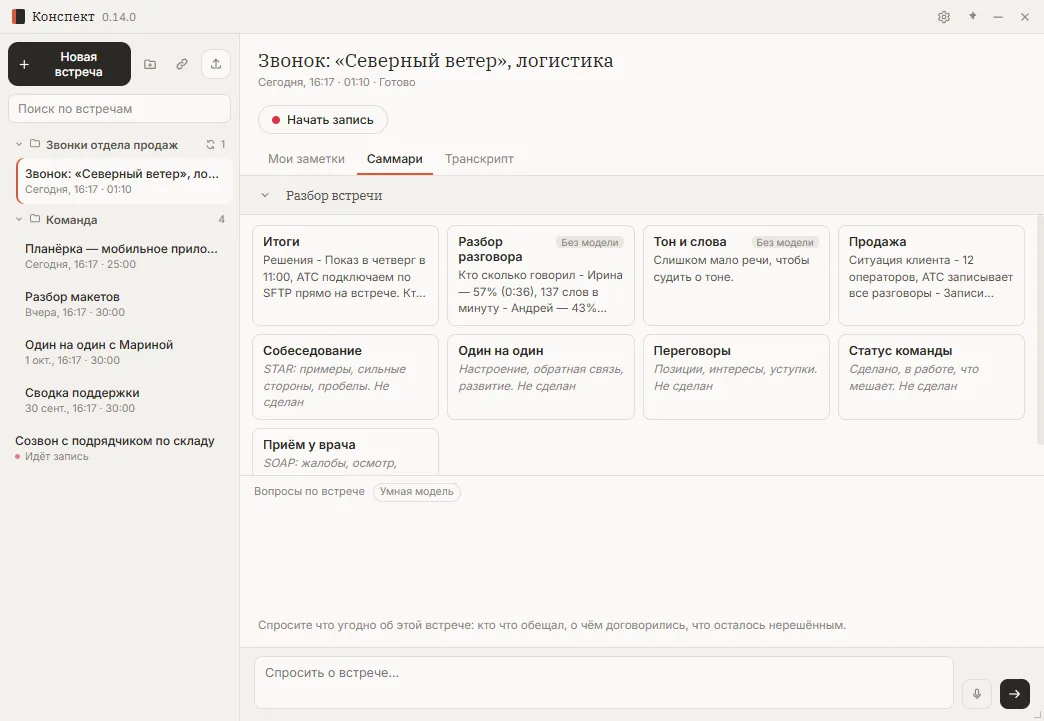Viewport: 1044px width, 721px height.
Task: Open the Тон и слова card
Action: click(x=736, y=276)
